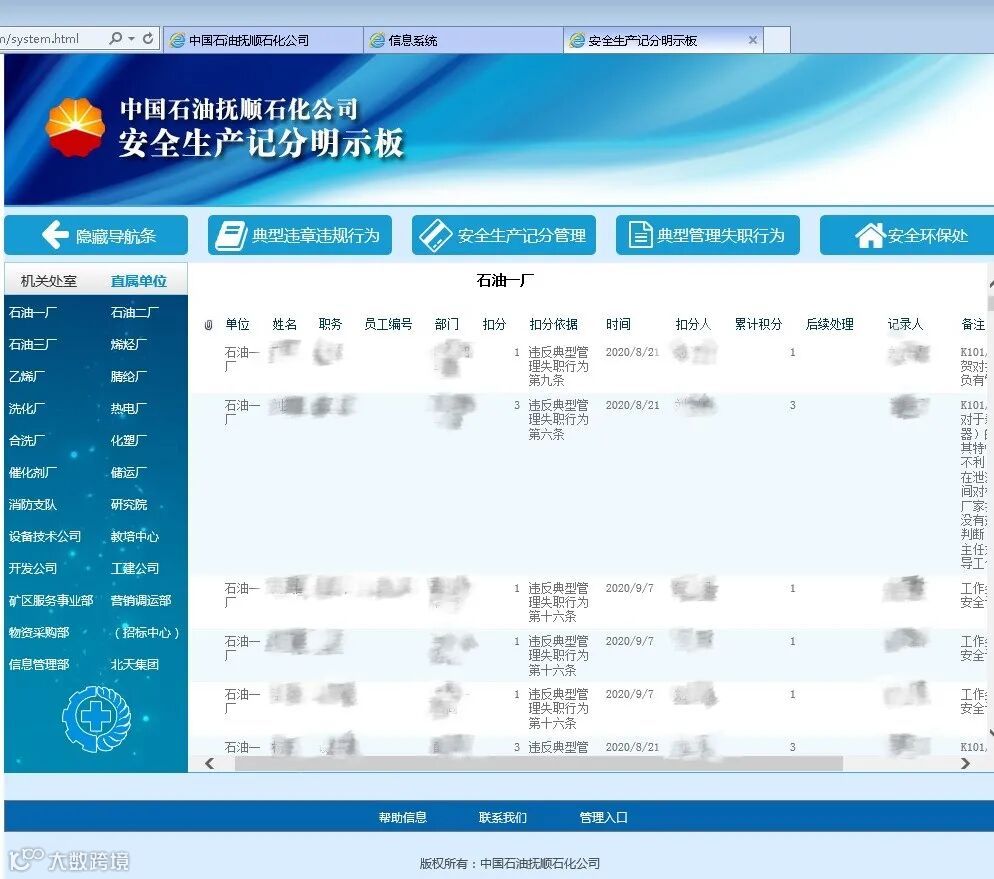Screen dimensions: 994x879
Task: Click the document icon for 典型管理失职行为
Action: pos(640,235)
